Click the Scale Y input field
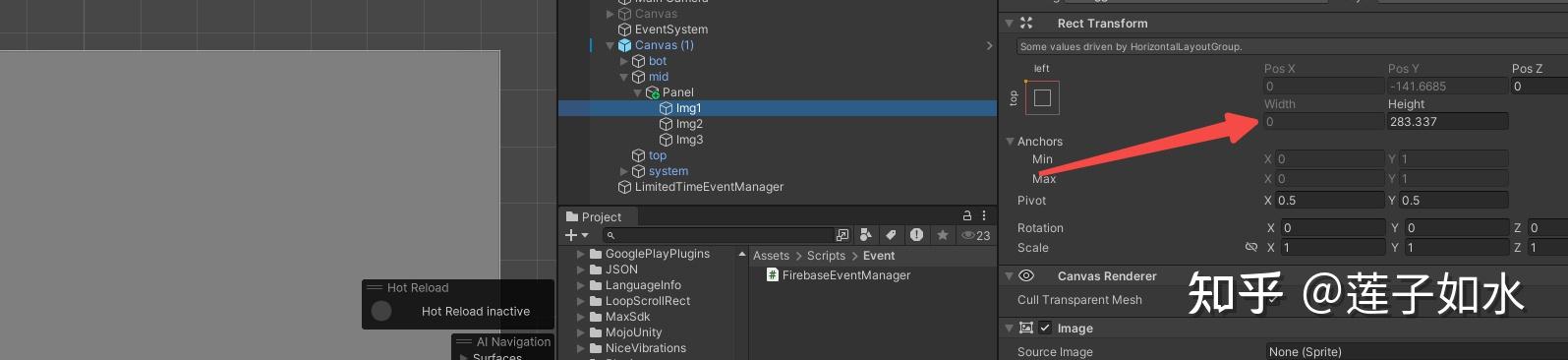 pyautogui.click(x=1456, y=248)
